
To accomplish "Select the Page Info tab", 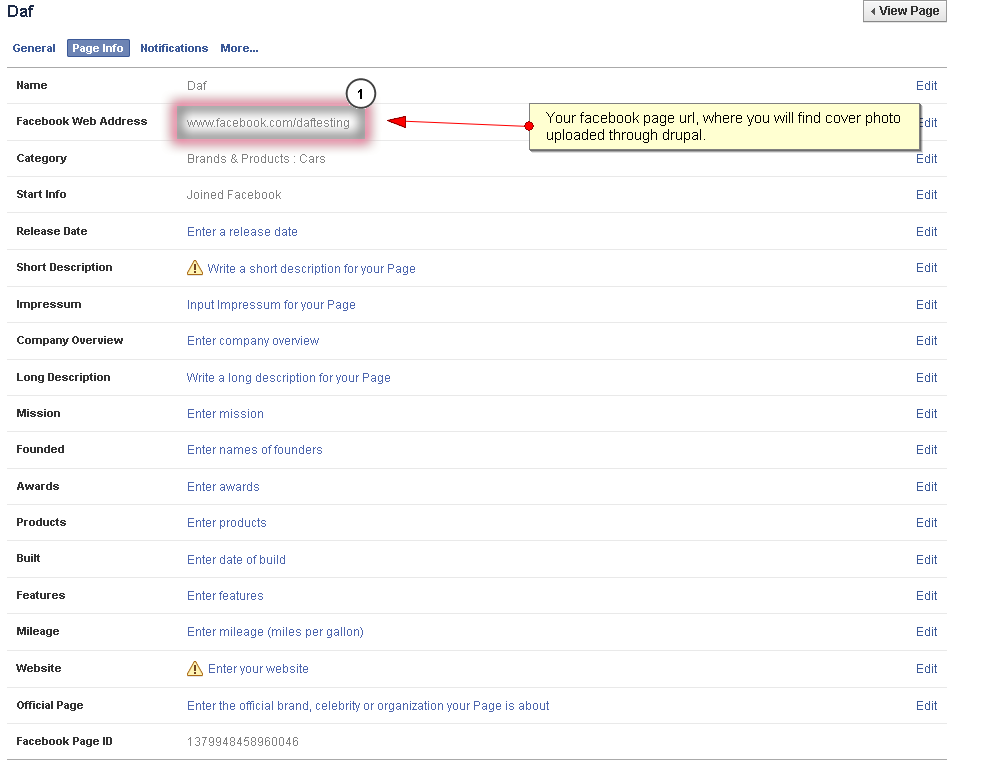I will tap(98, 48).
